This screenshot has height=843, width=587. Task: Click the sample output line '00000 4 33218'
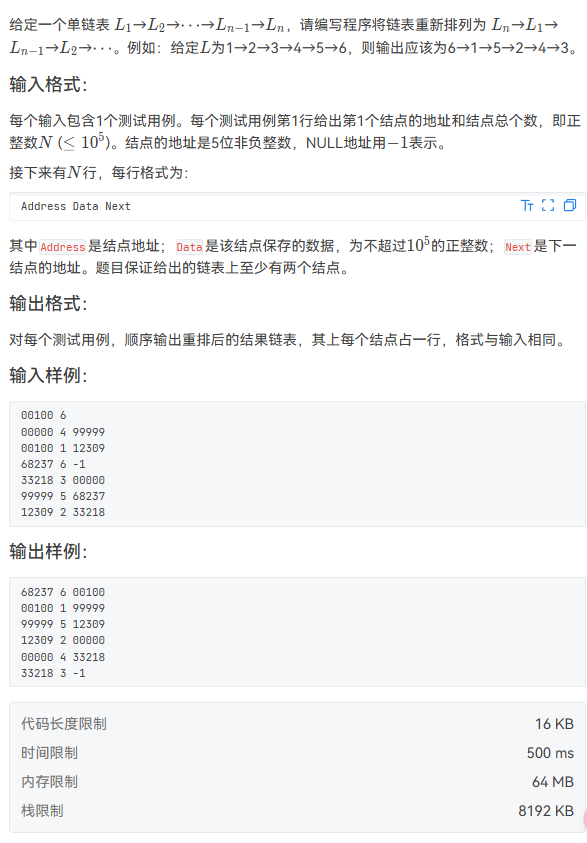point(63,657)
